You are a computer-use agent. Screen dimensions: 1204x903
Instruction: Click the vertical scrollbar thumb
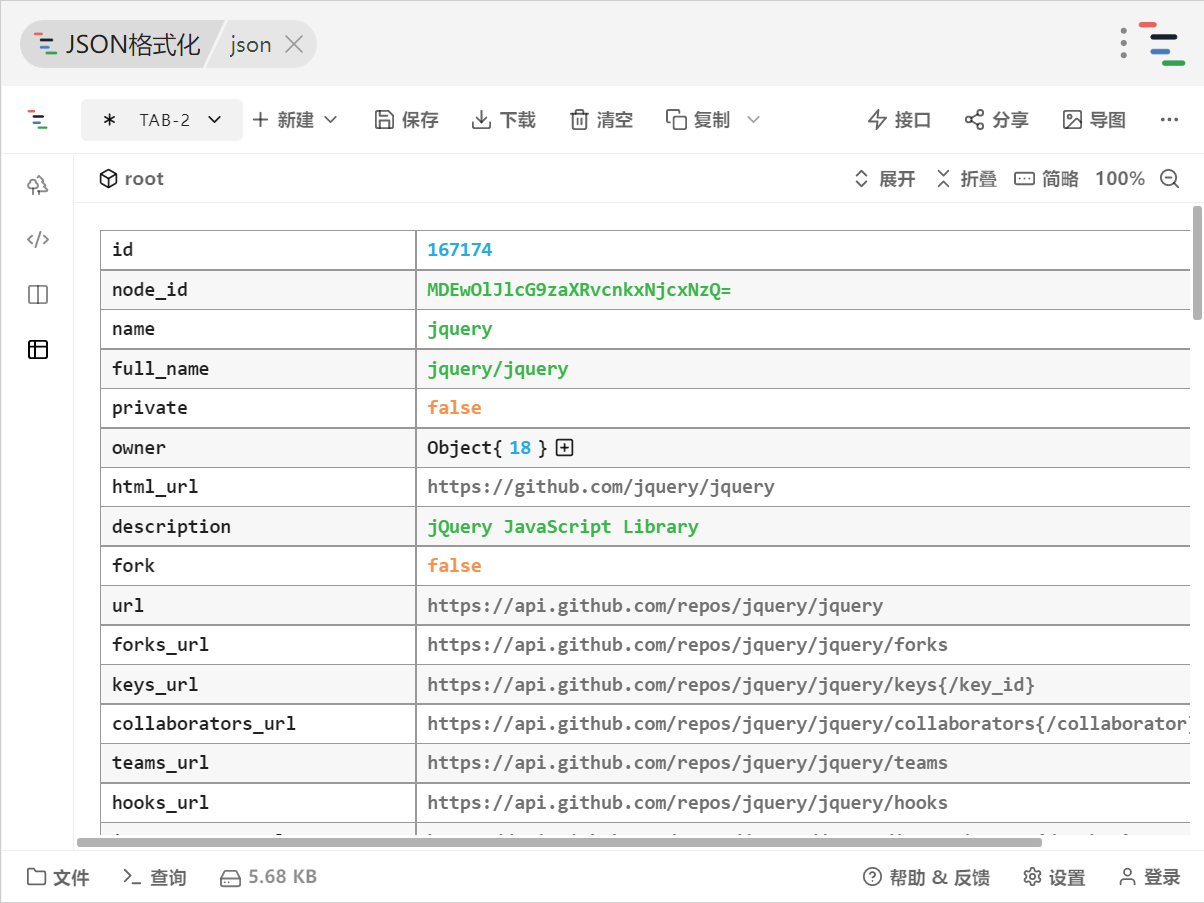point(1197,263)
